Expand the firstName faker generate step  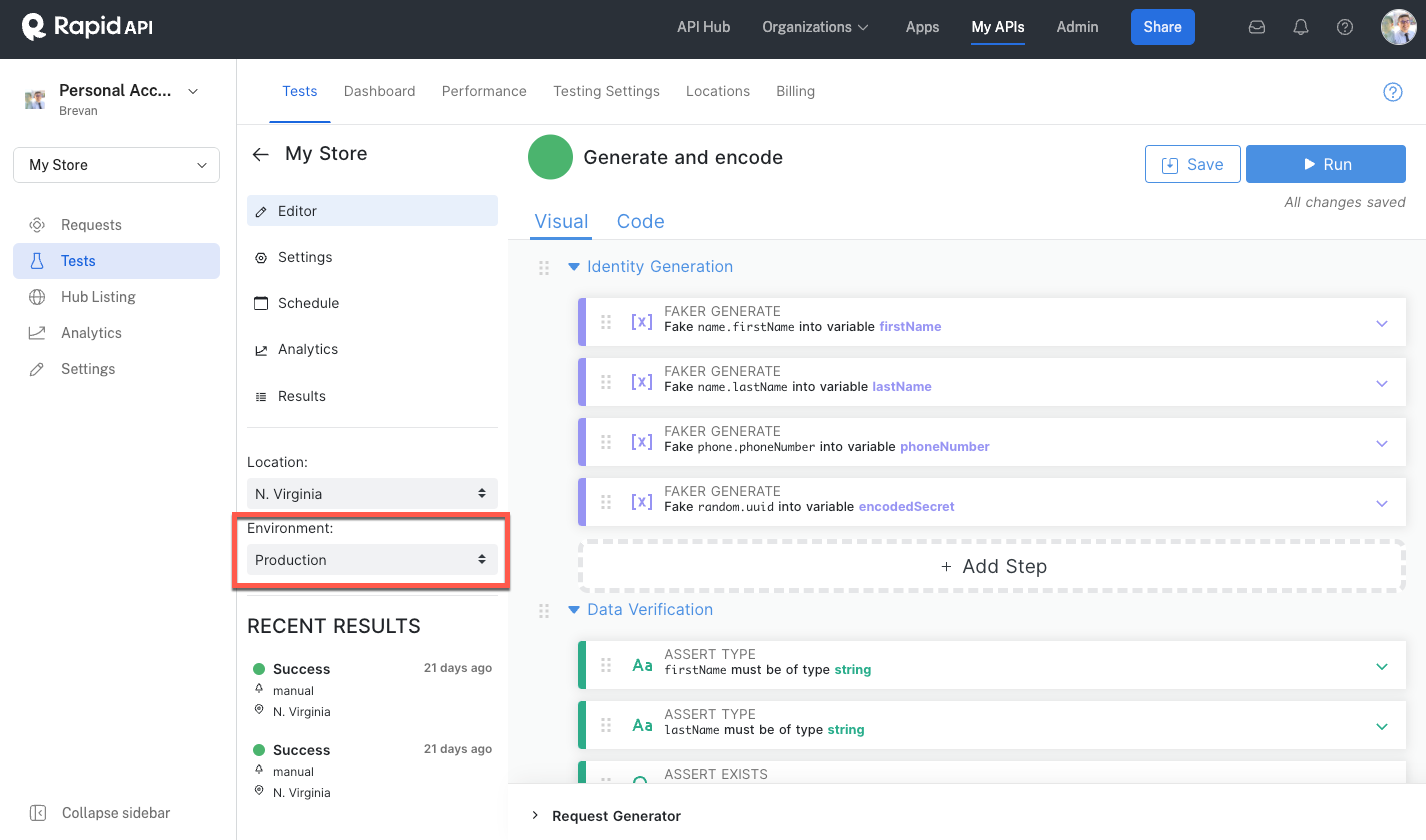point(1382,323)
